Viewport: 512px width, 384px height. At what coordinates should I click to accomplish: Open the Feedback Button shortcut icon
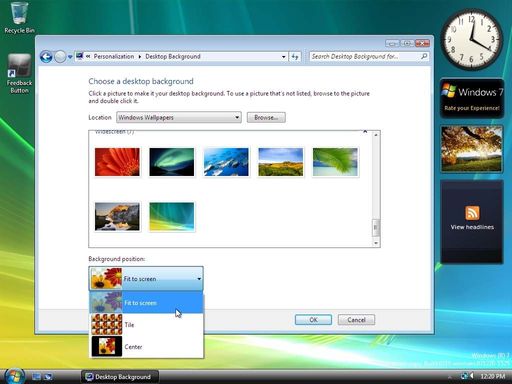19,73
